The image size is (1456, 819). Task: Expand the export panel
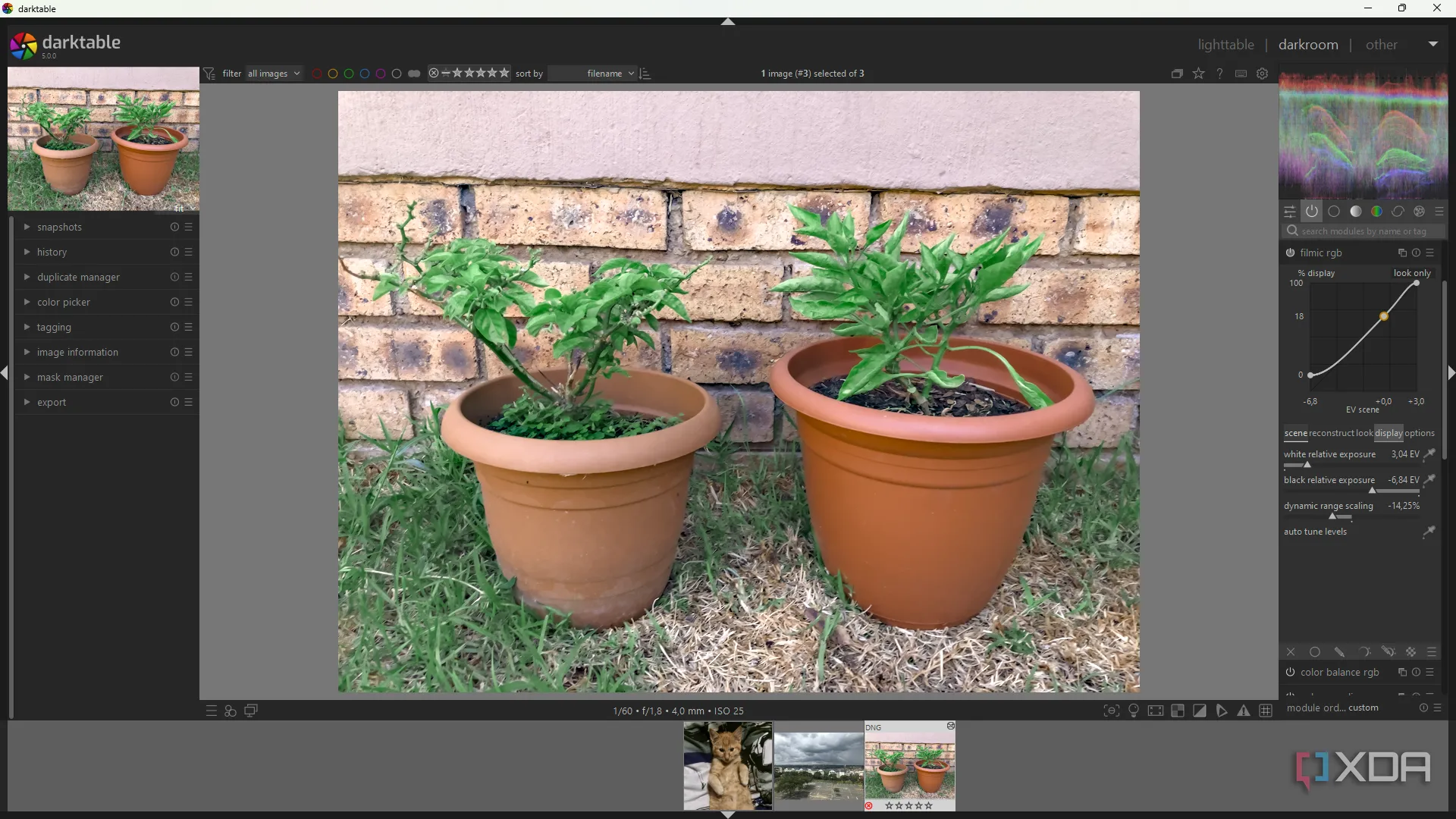[52, 403]
